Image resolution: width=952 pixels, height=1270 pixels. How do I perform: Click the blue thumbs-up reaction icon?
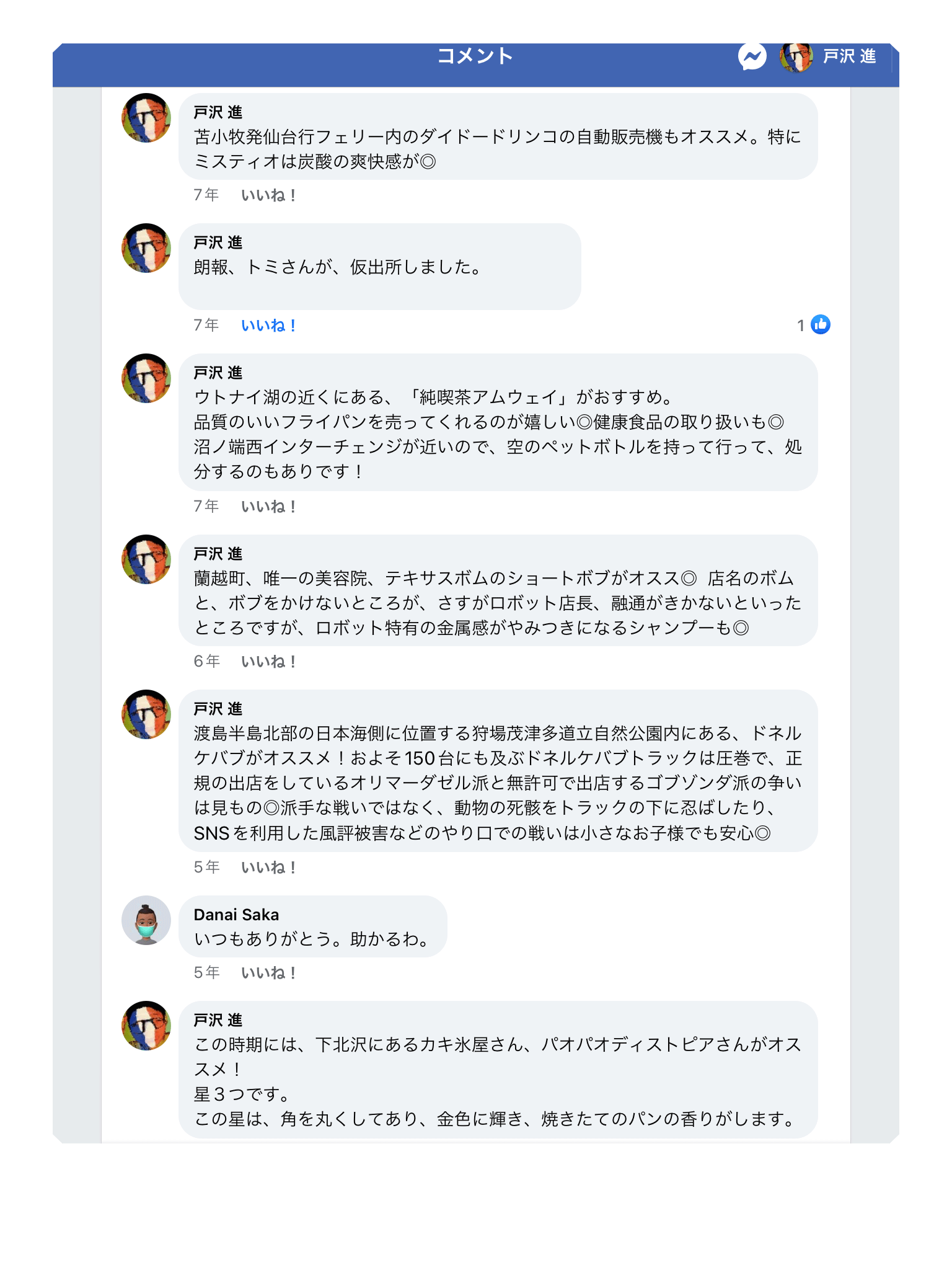click(x=821, y=324)
